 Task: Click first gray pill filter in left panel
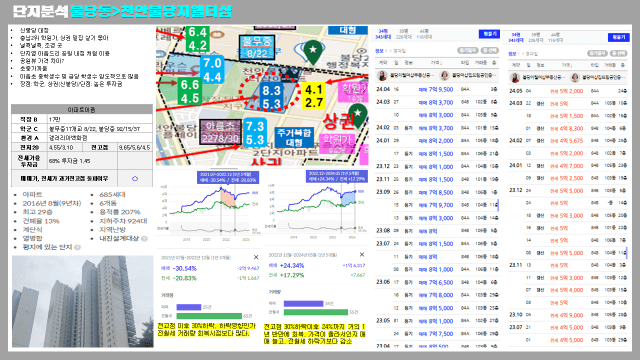click(467, 51)
